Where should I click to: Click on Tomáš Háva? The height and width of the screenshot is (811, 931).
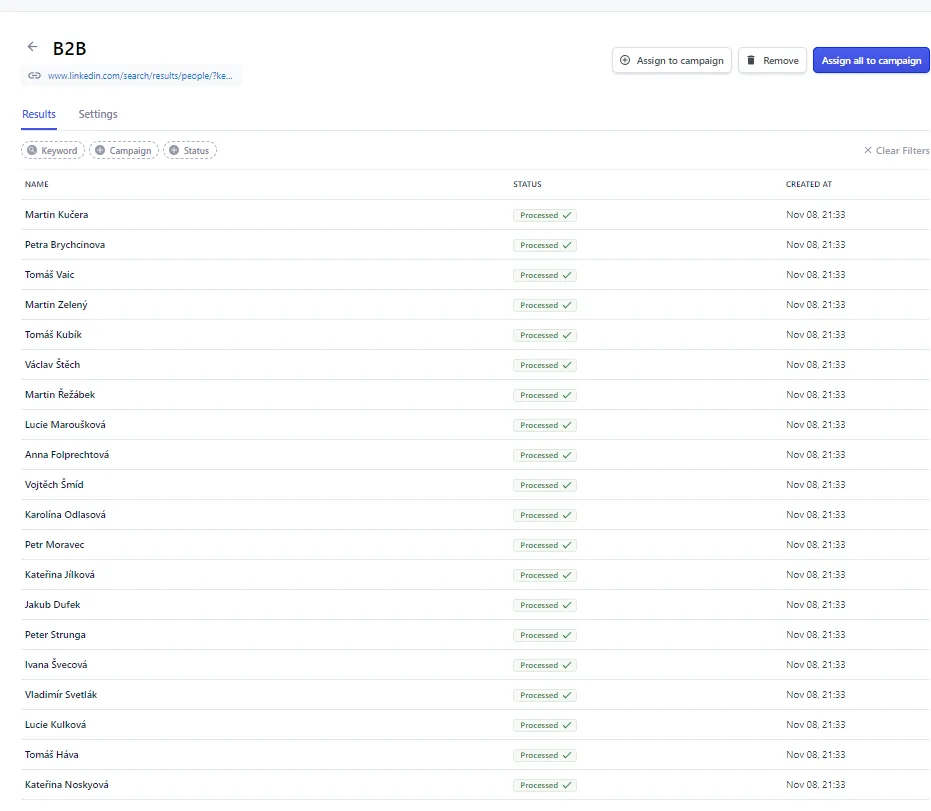(x=52, y=754)
